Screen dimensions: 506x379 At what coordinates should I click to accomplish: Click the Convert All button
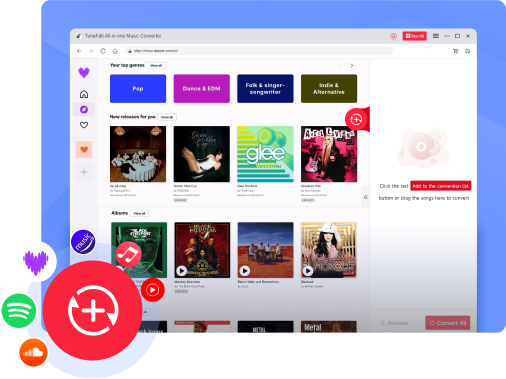pos(448,323)
